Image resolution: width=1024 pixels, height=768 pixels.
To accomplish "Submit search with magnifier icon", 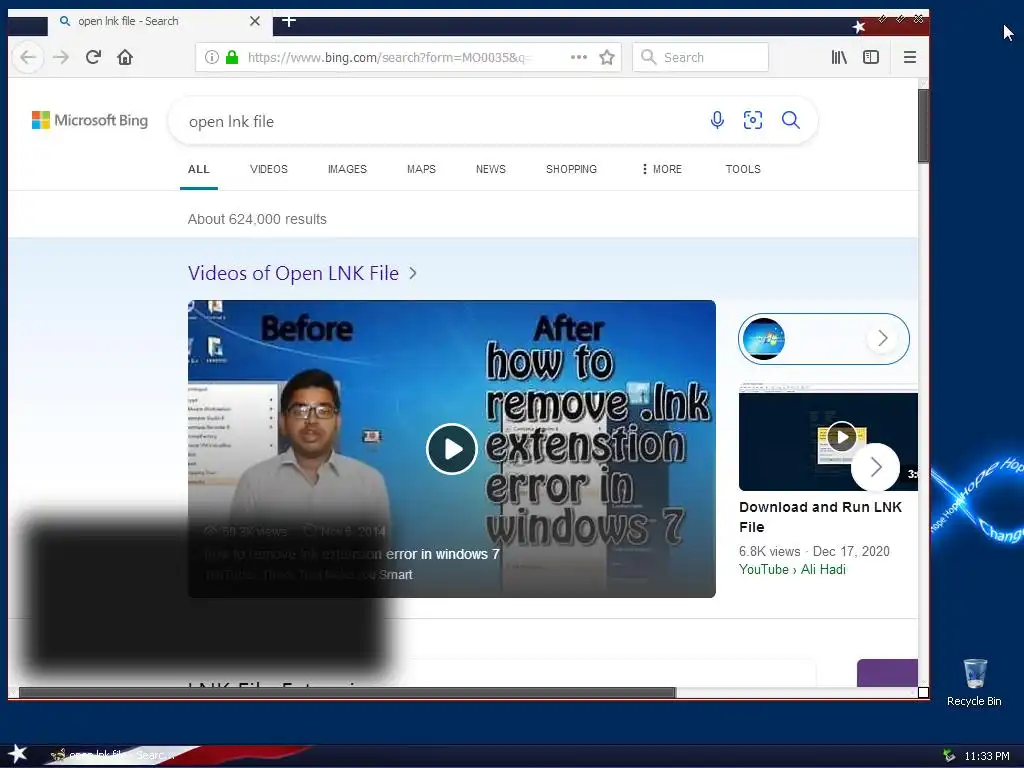I will [x=791, y=120].
